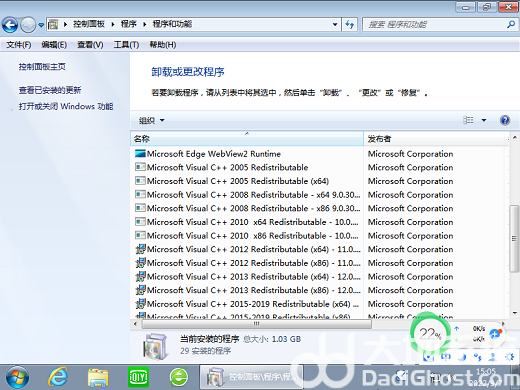Click the horizontal scrollbar left arrow
The width and height of the screenshot is (520, 390).
135,324
